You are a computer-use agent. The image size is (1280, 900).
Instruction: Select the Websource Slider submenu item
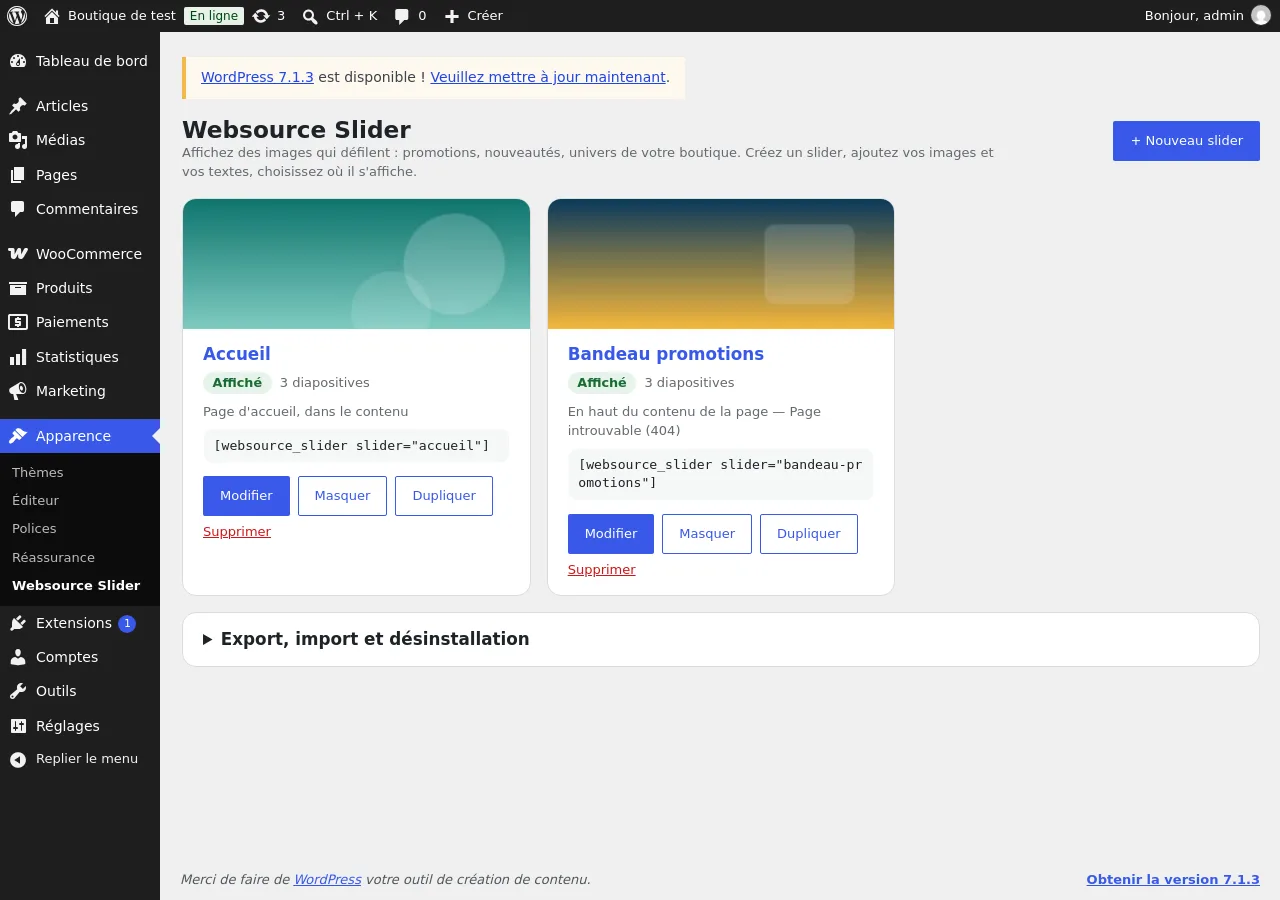pyautogui.click(x=76, y=585)
